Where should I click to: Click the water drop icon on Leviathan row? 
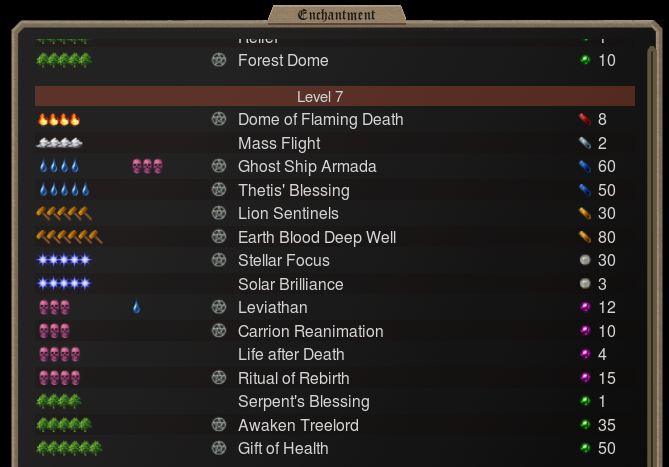137,307
